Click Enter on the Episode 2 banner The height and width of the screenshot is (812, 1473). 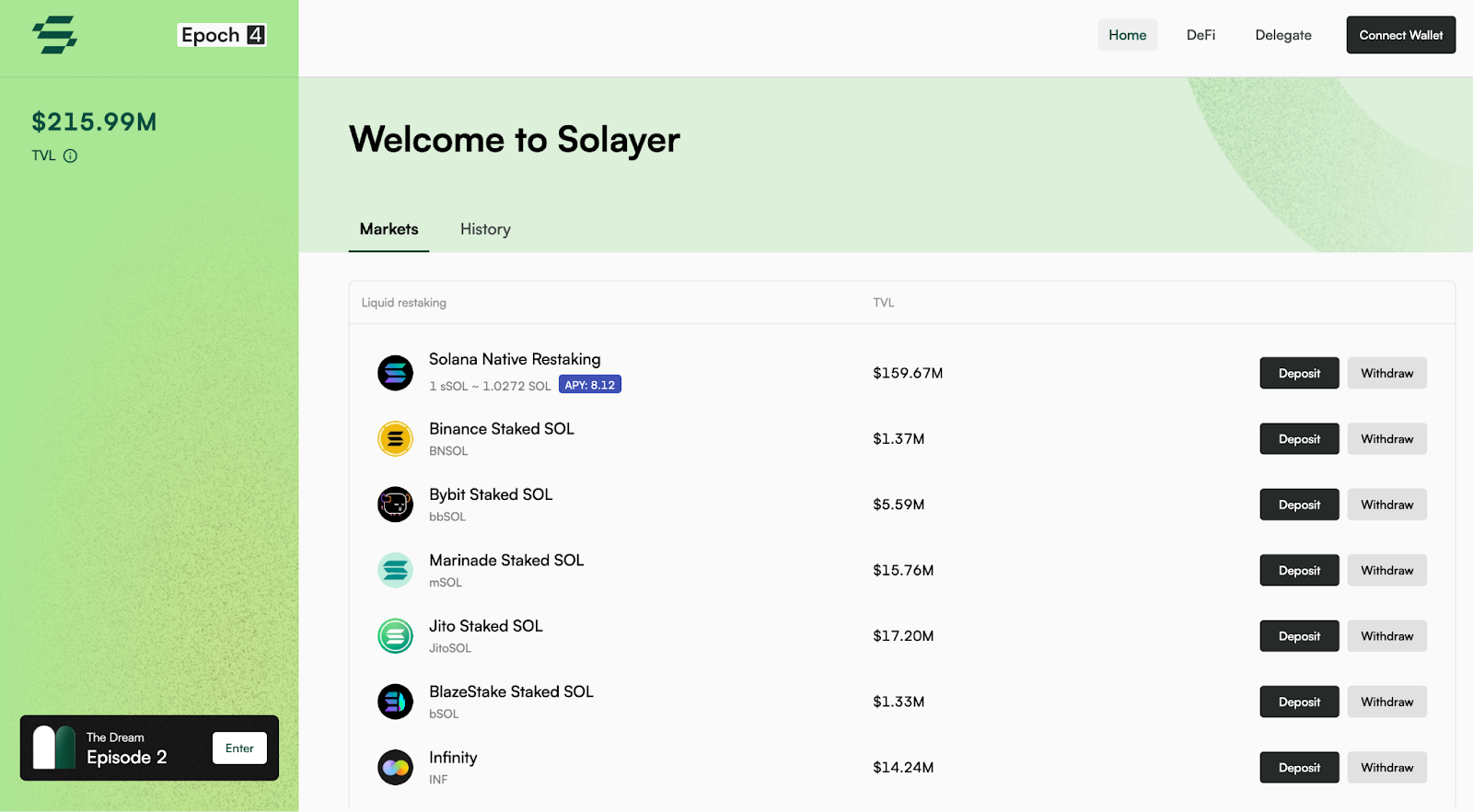pyautogui.click(x=239, y=748)
